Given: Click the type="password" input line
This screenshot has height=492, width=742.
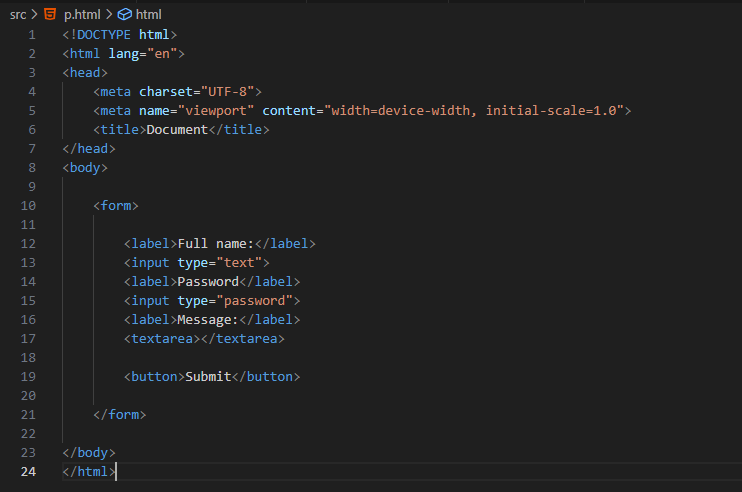Looking at the screenshot, I should (x=212, y=301).
